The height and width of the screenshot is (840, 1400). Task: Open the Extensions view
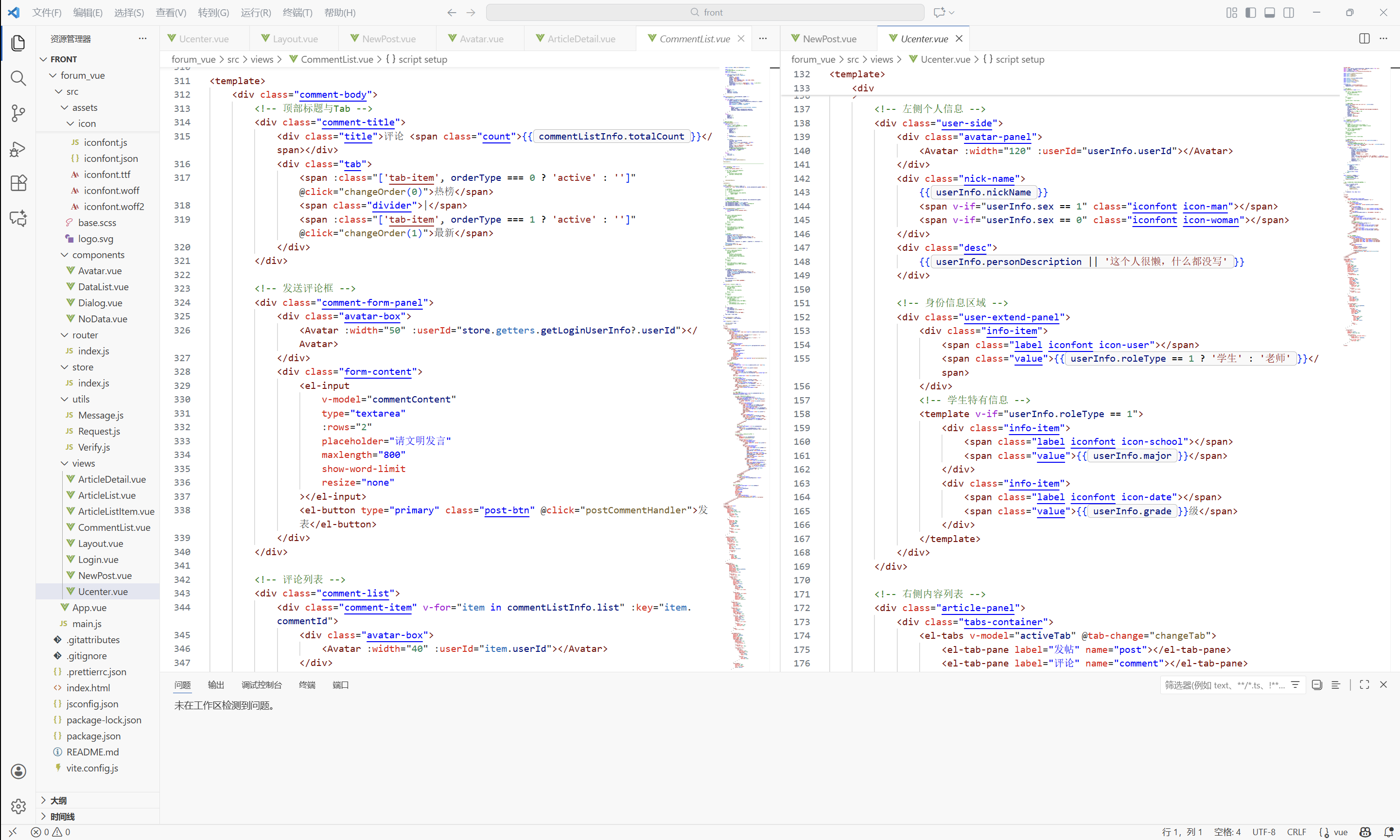coord(18,183)
